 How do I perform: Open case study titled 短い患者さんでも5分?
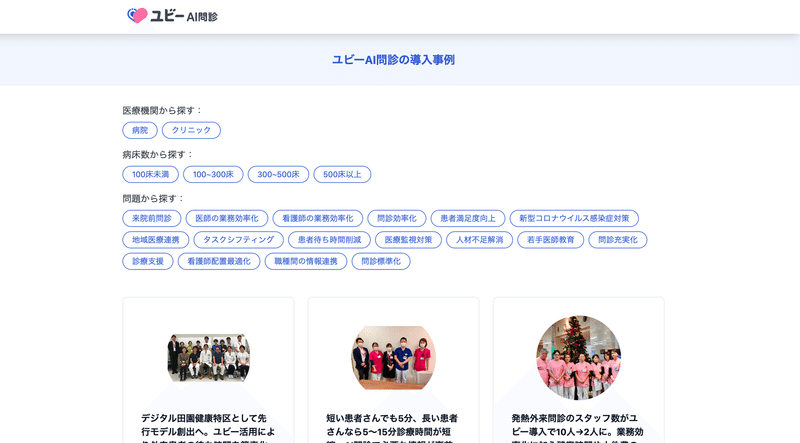393,427
